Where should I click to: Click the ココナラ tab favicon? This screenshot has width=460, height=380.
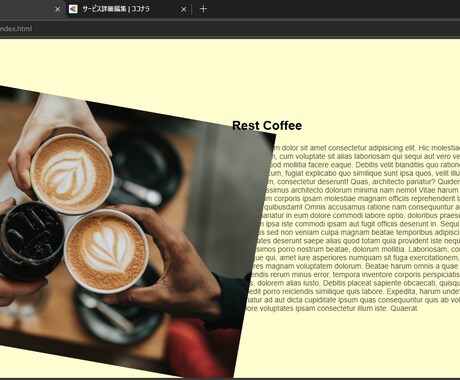(73, 9)
